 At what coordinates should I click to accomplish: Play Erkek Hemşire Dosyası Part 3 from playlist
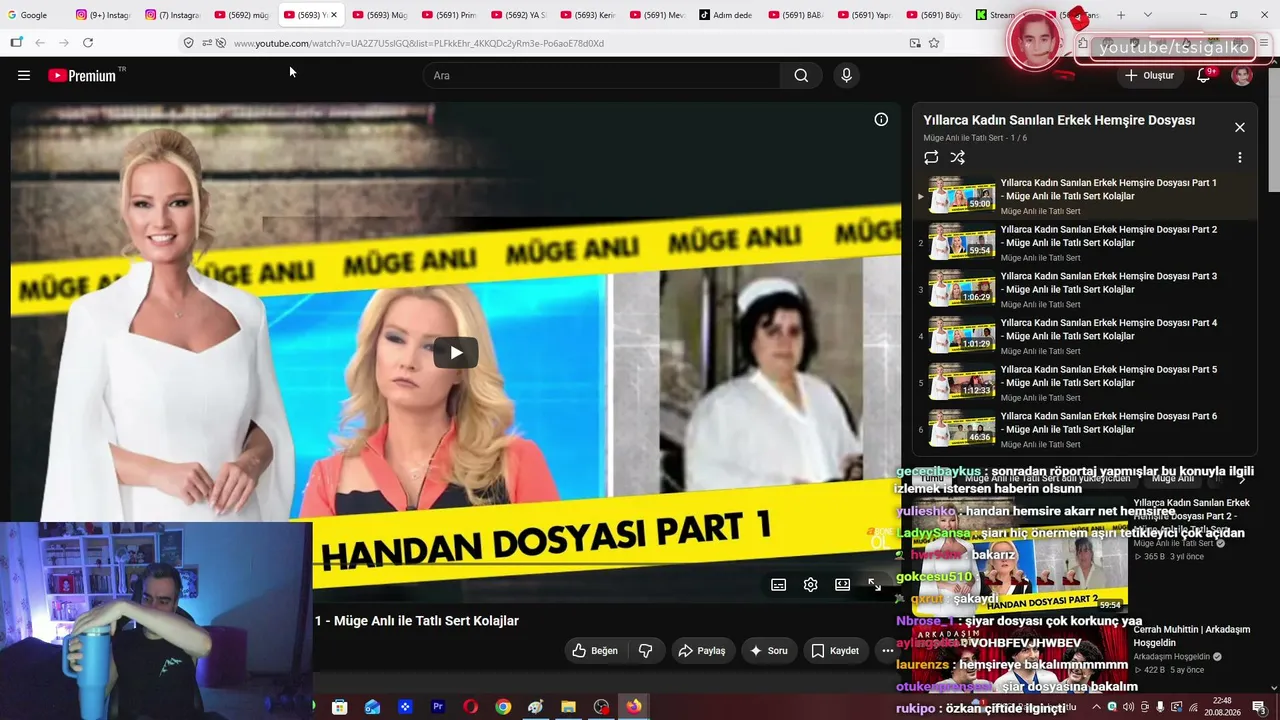tap(1084, 290)
